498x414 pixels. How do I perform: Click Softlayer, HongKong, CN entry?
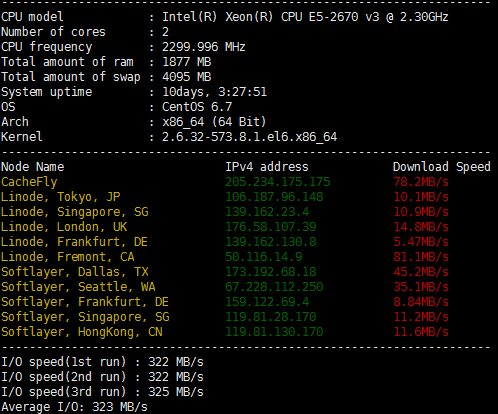click(82, 332)
